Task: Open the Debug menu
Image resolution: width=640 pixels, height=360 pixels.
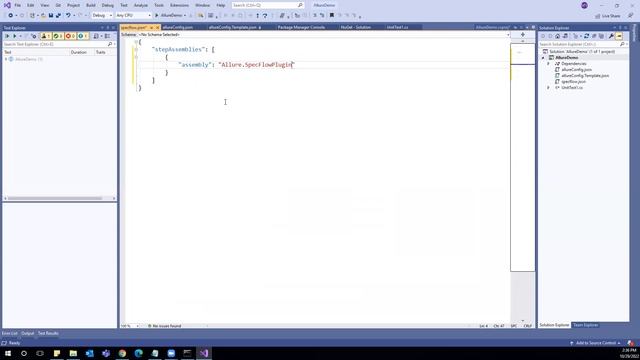Action: pyautogui.click(x=108, y=5)
